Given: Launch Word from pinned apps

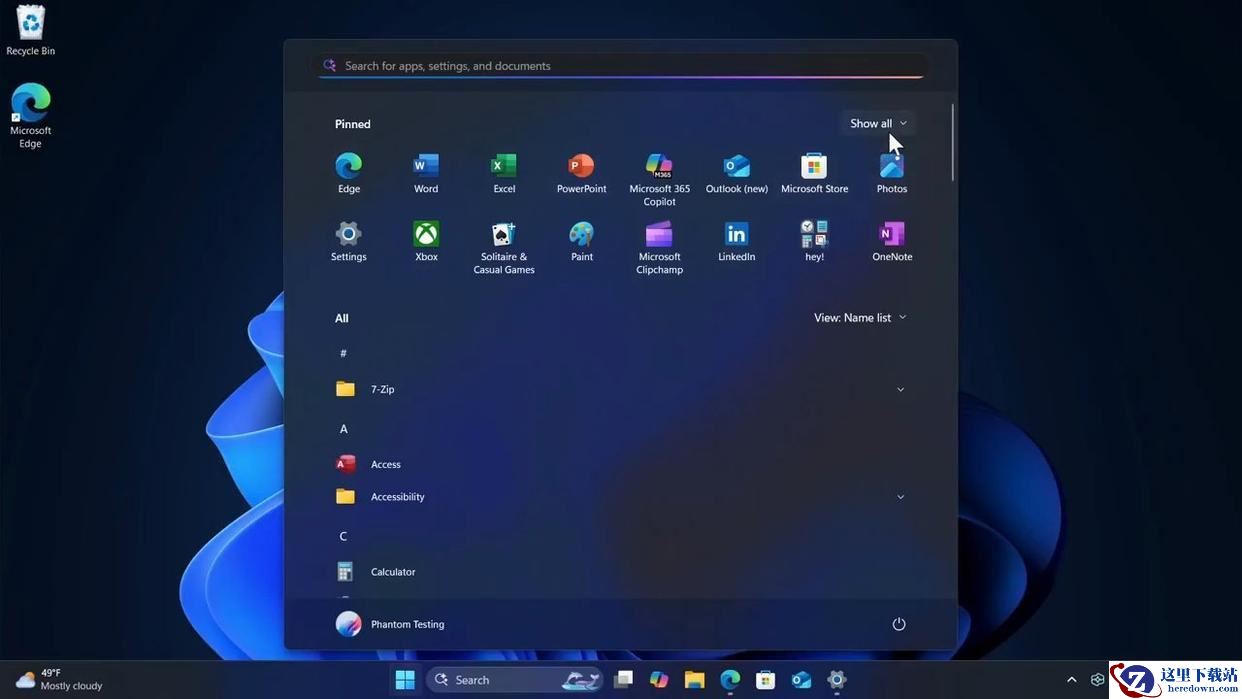Looking at the screenshot, I should coord(426,173).
